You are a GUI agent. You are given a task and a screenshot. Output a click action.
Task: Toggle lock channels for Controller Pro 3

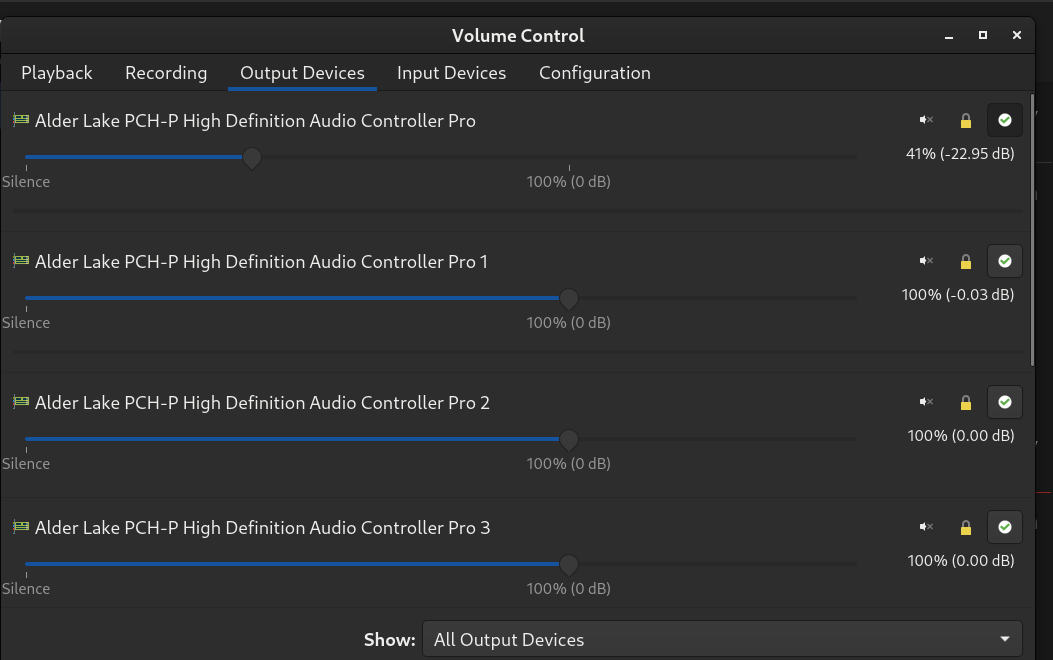(966, 528)
